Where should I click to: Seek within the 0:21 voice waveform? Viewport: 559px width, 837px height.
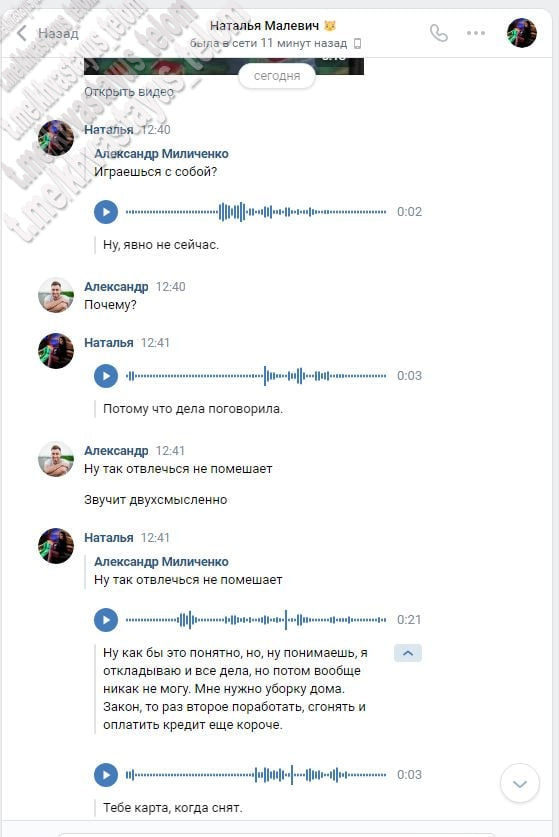[256, 620]
